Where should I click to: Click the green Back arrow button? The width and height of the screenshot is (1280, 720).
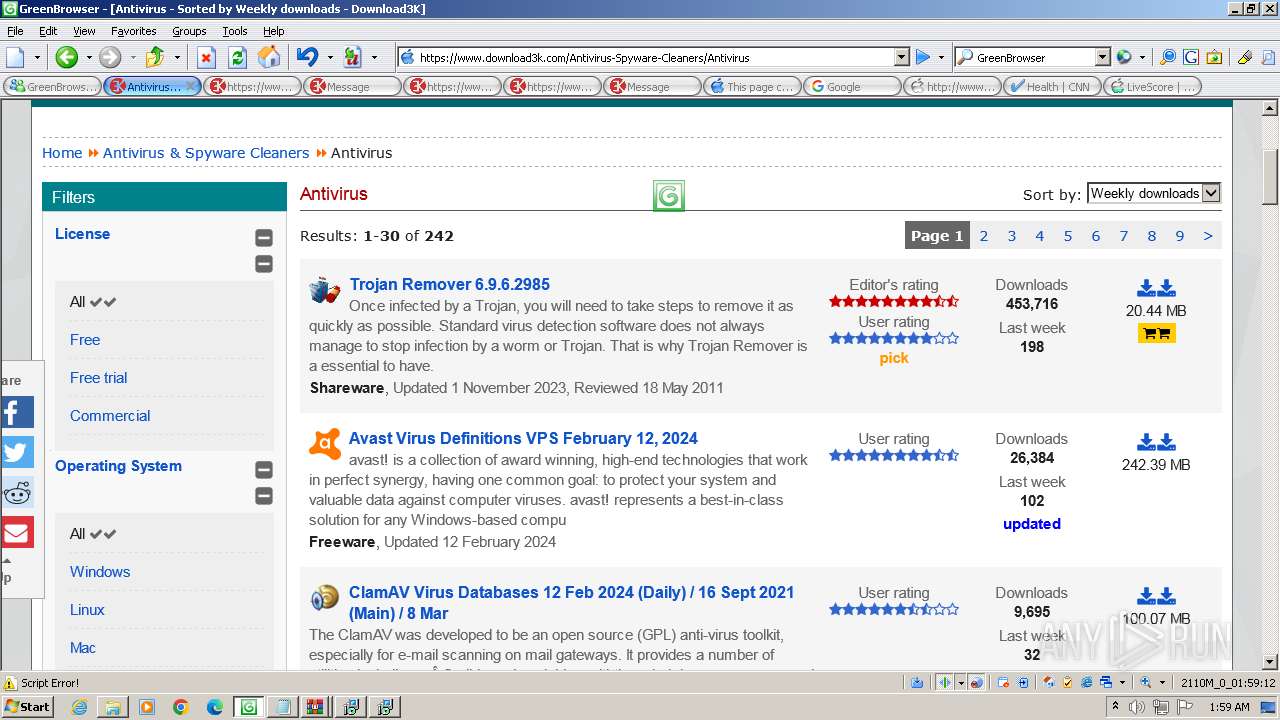click(66, 57)
